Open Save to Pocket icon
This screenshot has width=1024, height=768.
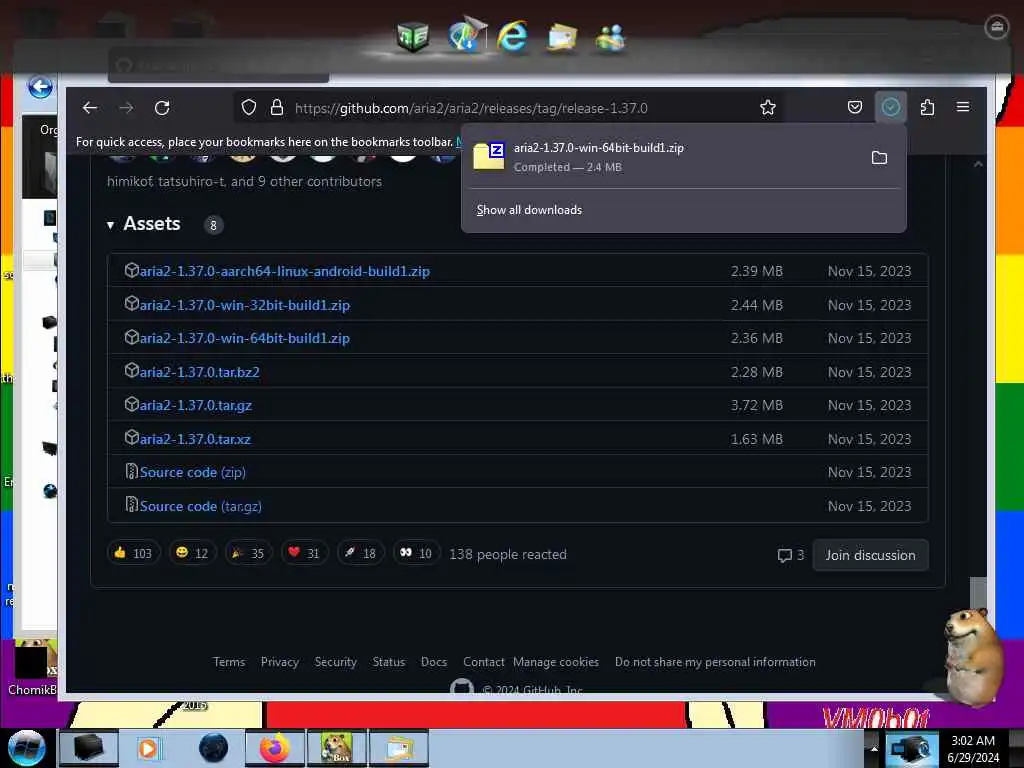855,107
